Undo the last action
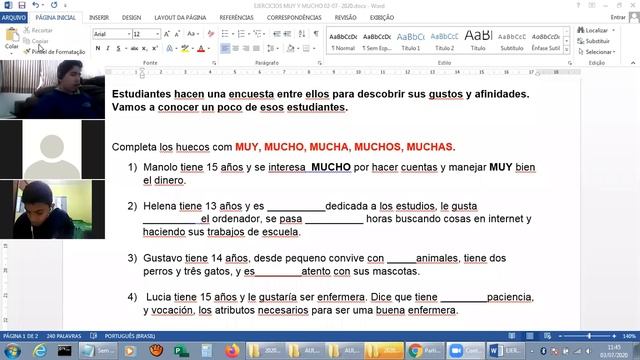 pos(36,5)
